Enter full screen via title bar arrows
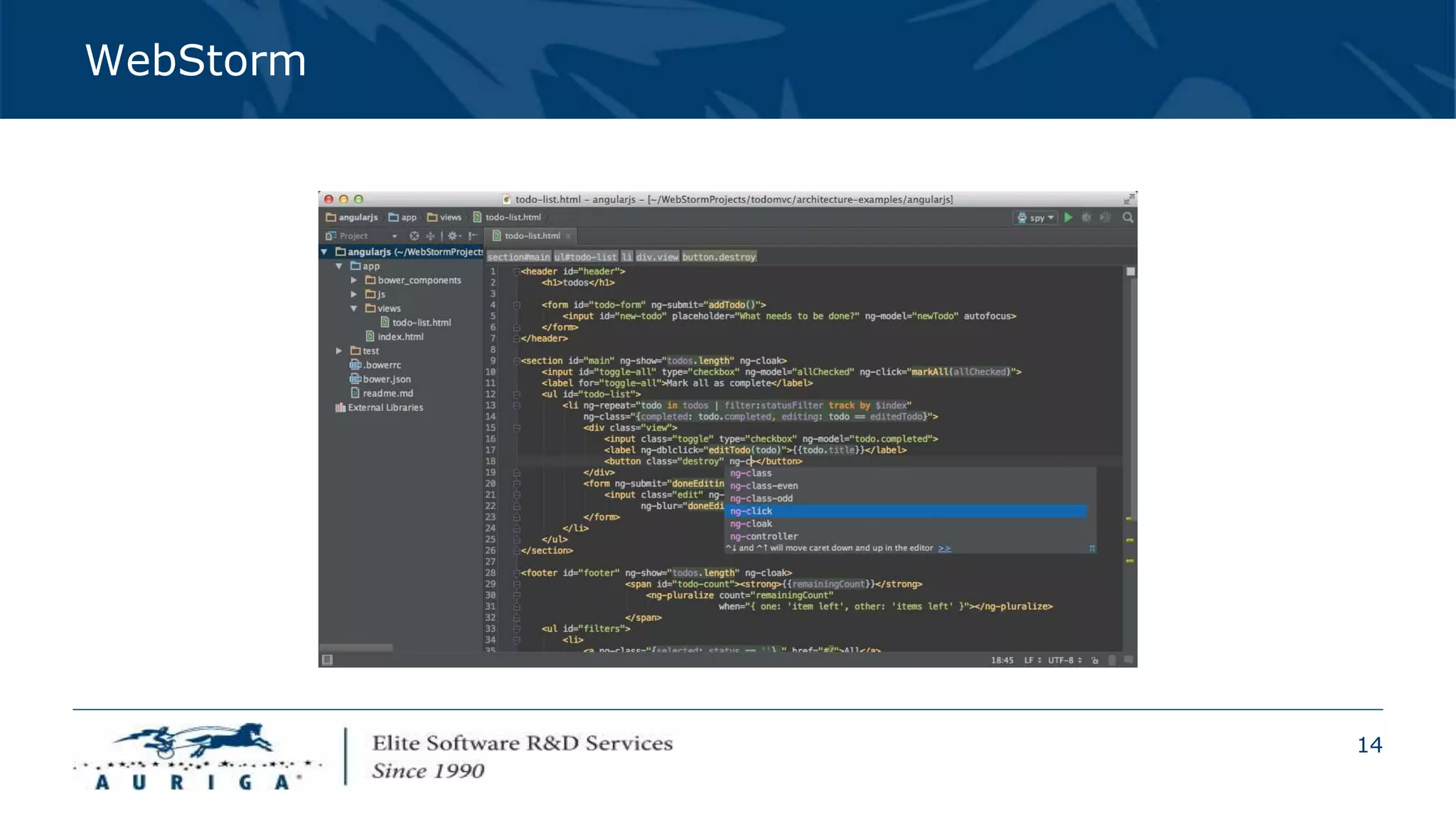This screenshot has width=1456, height=819. click(x=1129, y=199)
